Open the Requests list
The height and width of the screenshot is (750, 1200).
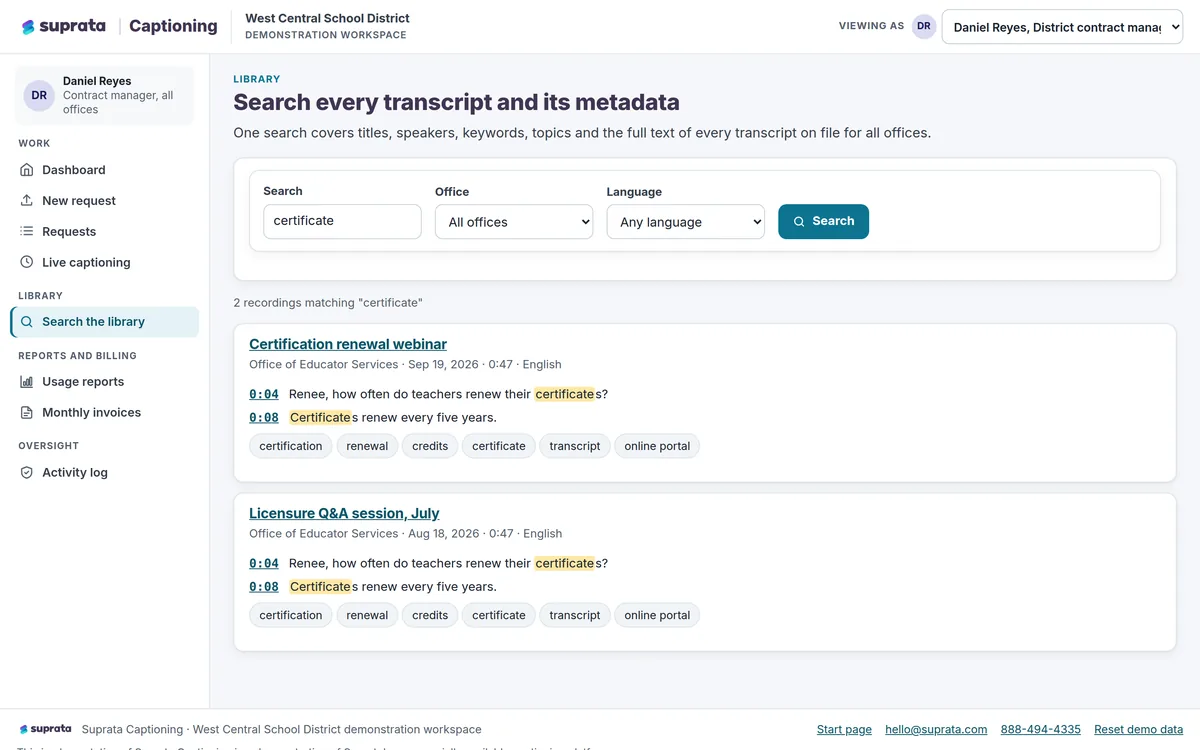[105, 232]
